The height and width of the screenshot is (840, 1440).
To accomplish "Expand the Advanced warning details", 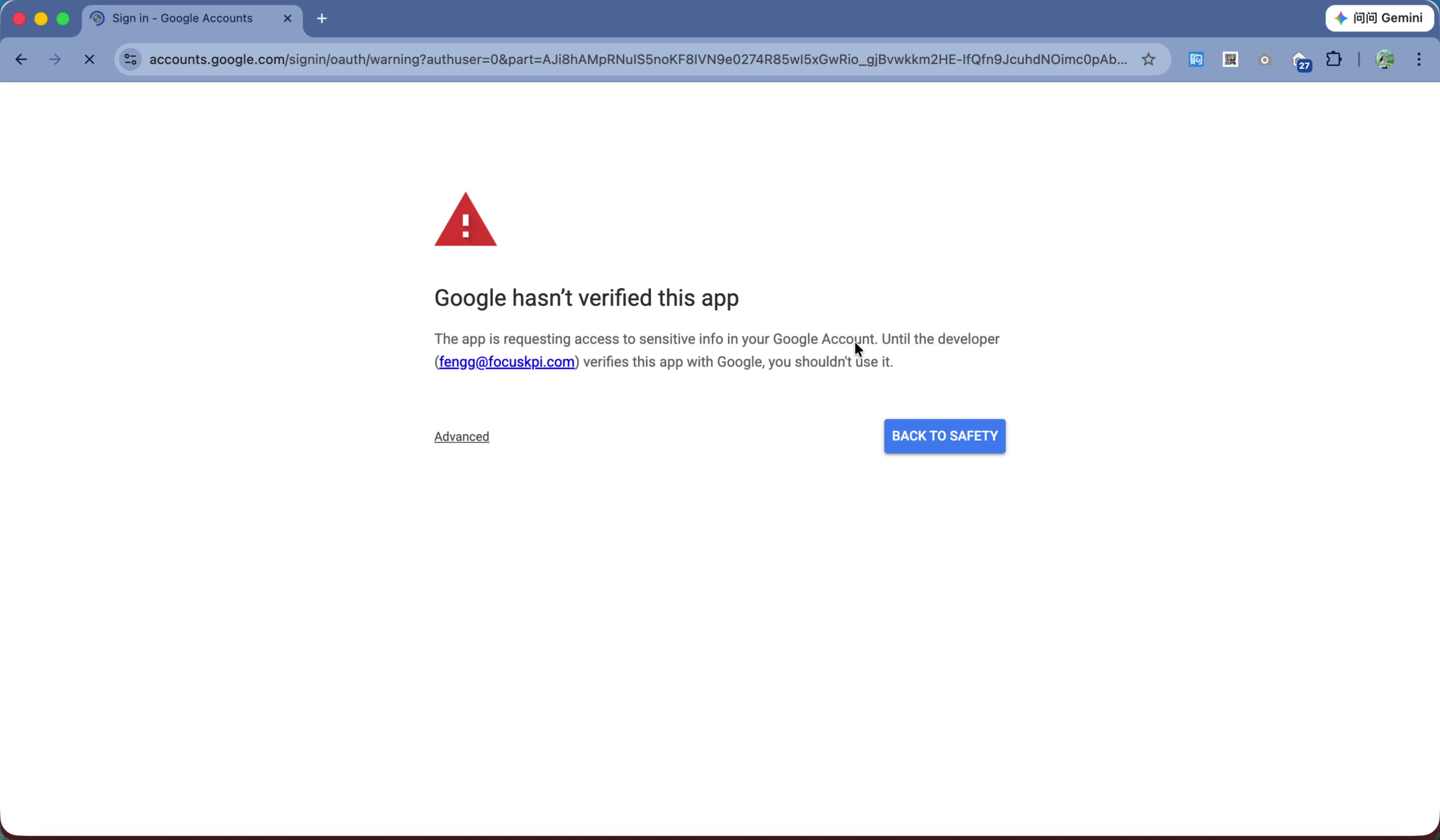I will pyautogui.click(x=461, y=436).
